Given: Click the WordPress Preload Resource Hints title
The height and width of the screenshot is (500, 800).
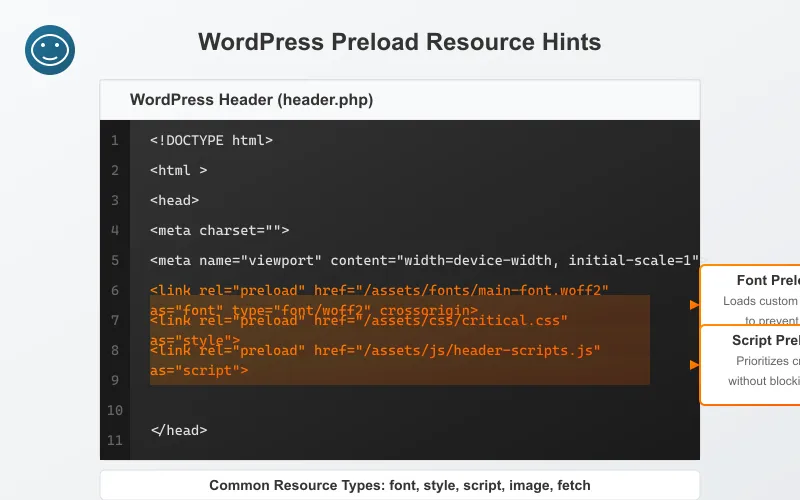Looking at the screenshot, I should point(399,42).
